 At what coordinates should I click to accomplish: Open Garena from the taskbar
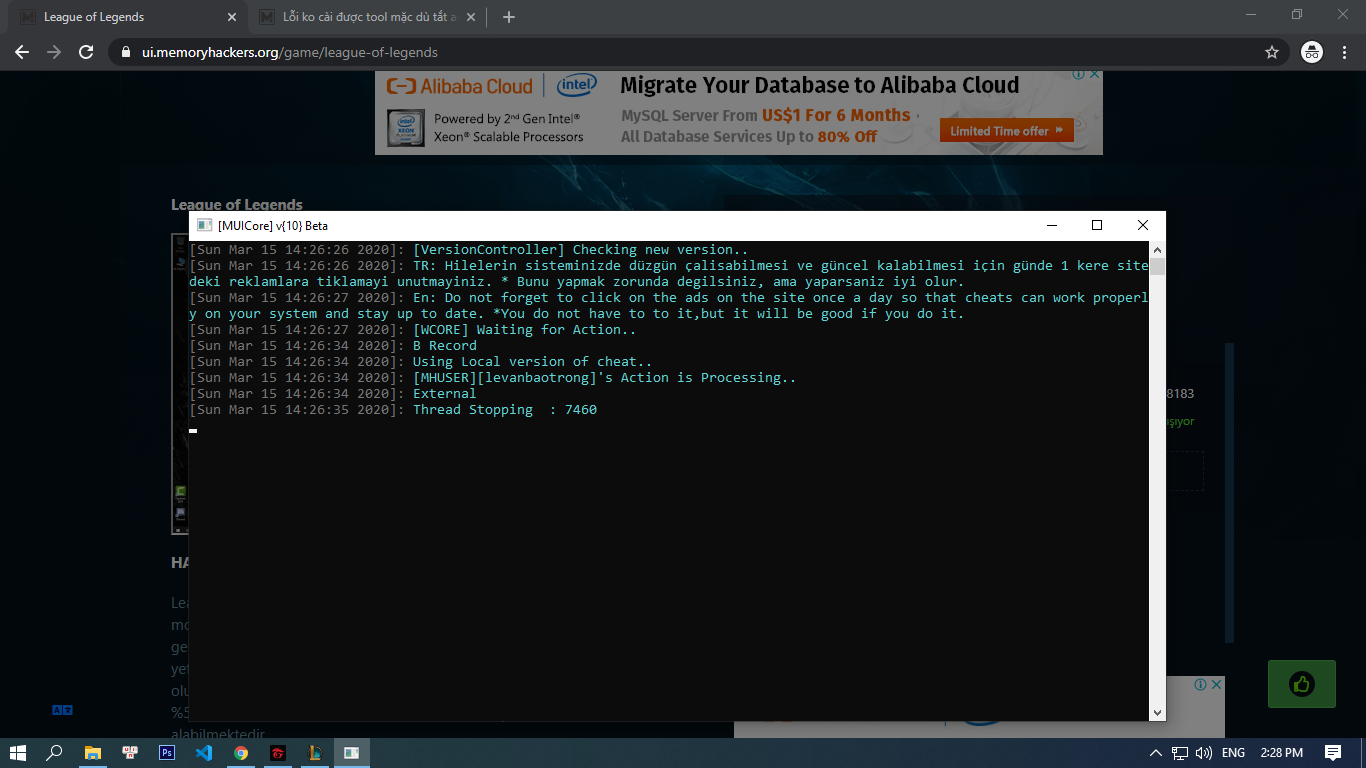(278, 752)
